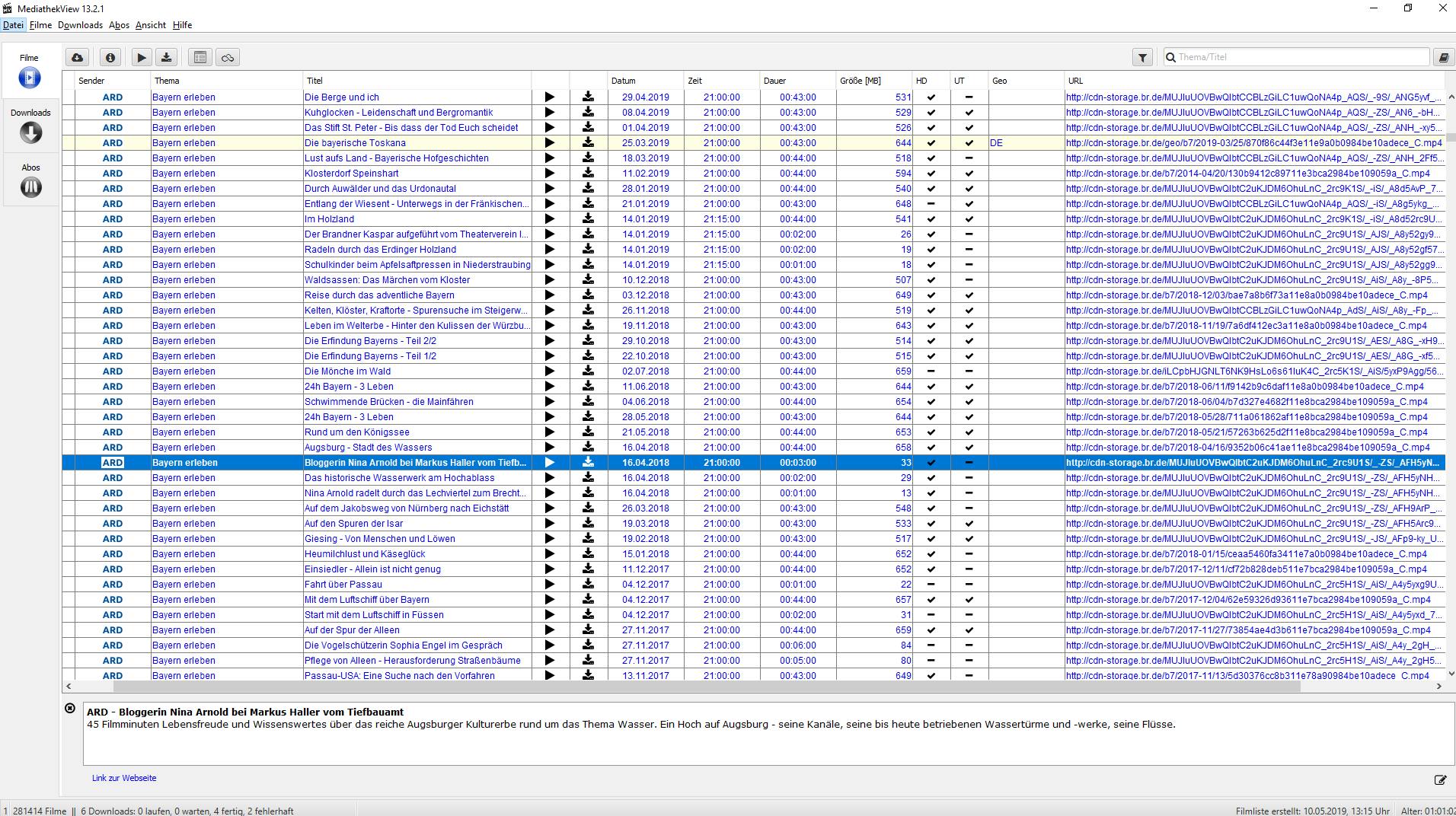Switch to Abos sidebar tab
1456x816 pixels.
tap(30, 180)
